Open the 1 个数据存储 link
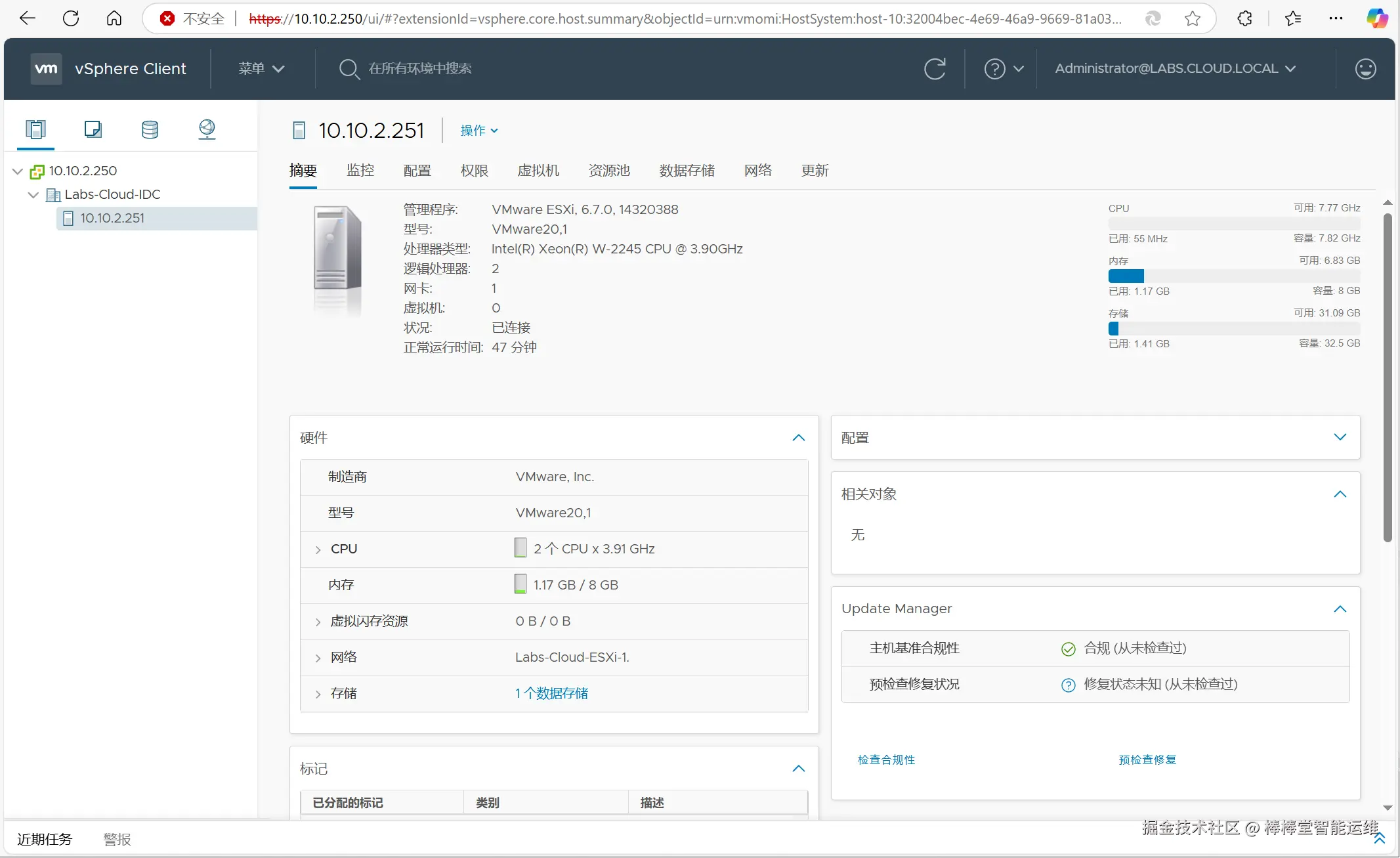Screen dimensions: 1400x858 (551, 693)
